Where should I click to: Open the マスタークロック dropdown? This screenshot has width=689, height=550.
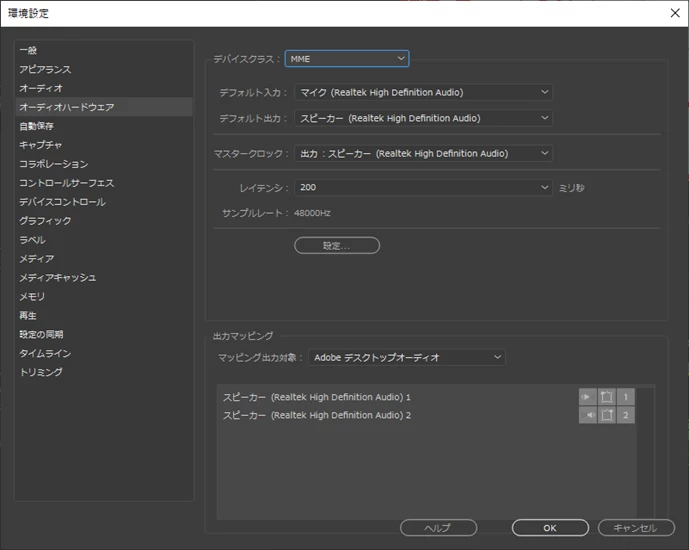tap(423, 153)
